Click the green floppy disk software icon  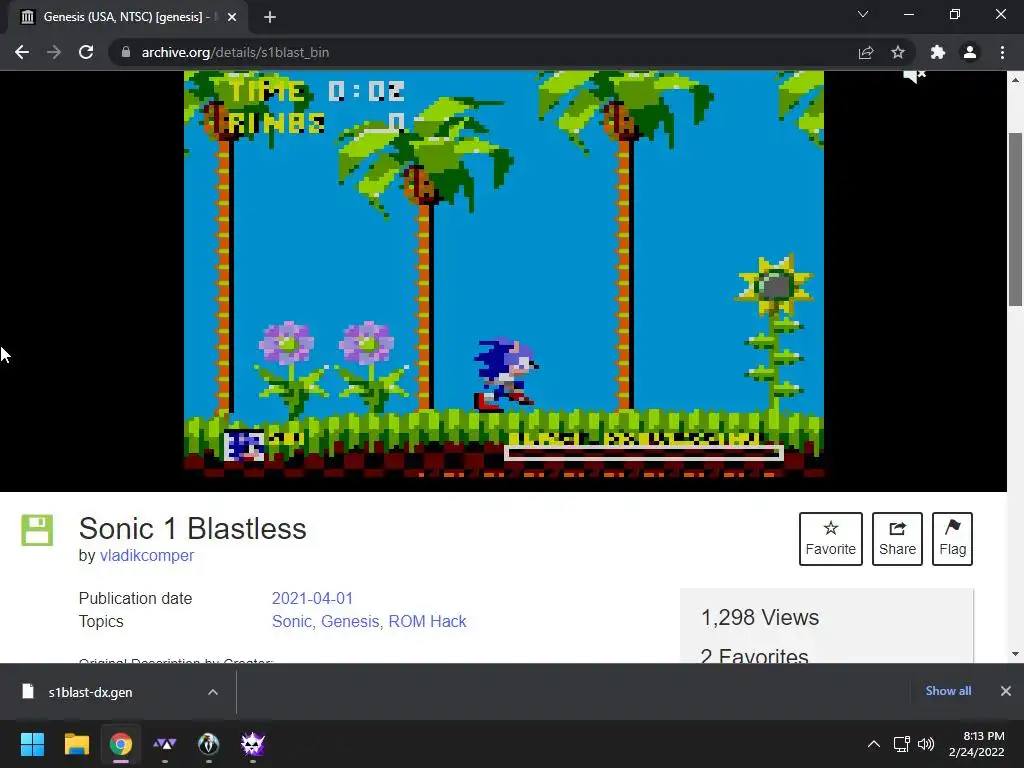pos(37,530)
